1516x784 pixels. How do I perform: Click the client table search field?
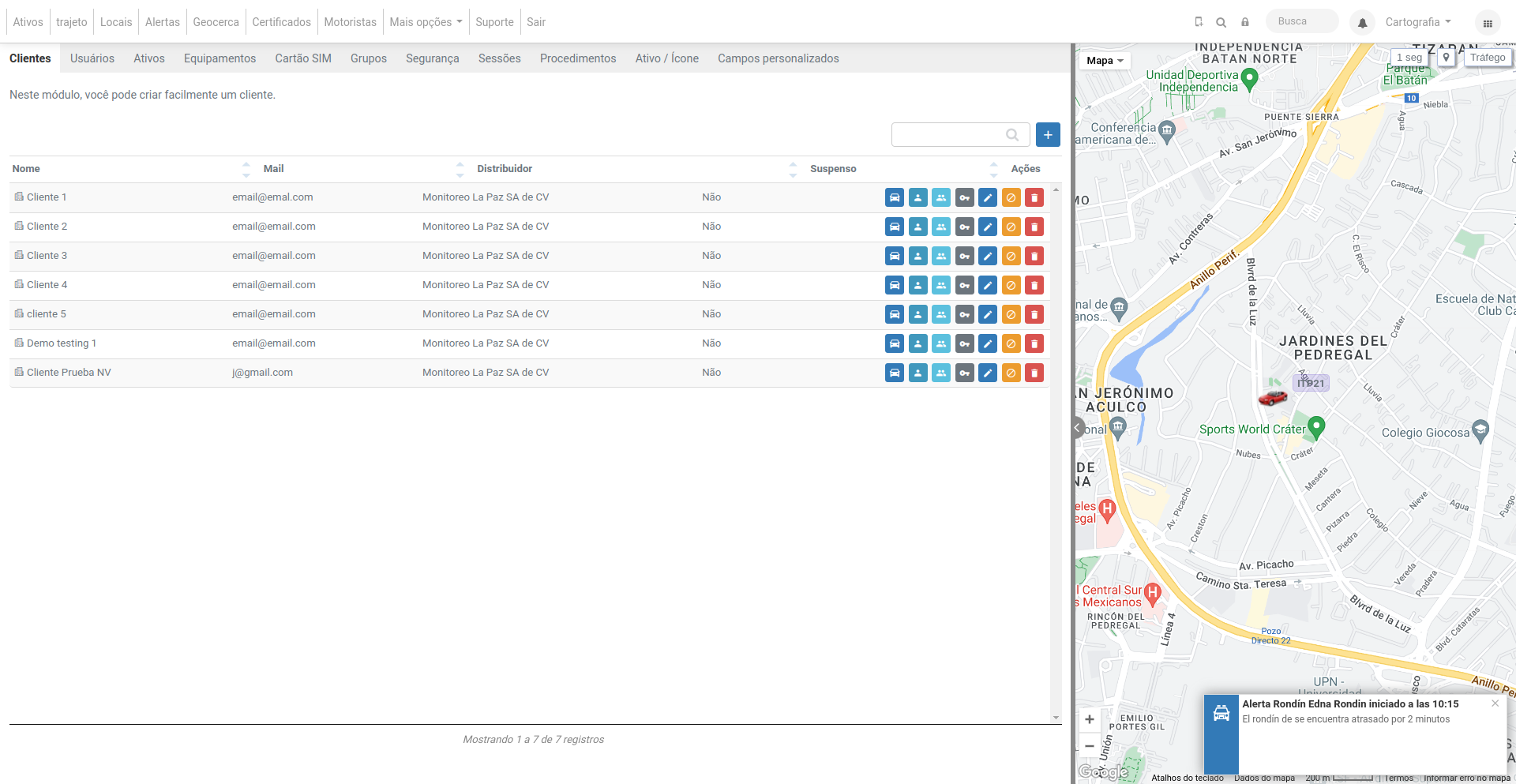coord(961,135)
